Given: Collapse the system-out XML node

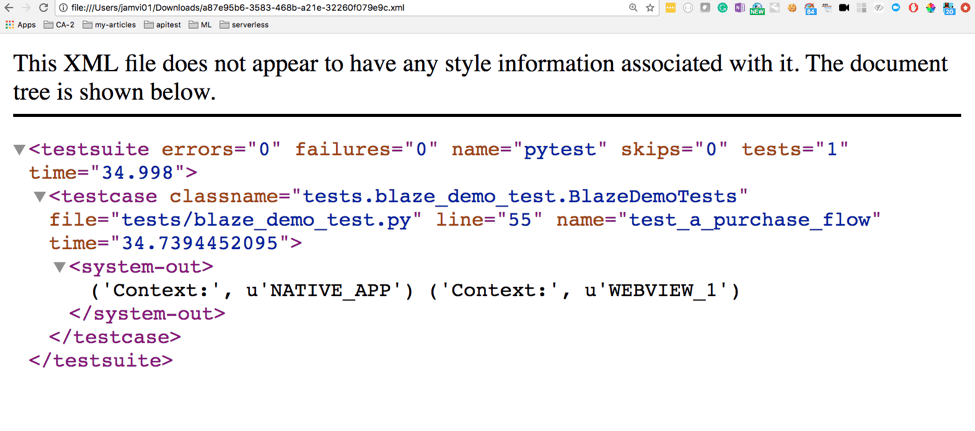Looking at the screenshot, I should [x=60, y=267].
